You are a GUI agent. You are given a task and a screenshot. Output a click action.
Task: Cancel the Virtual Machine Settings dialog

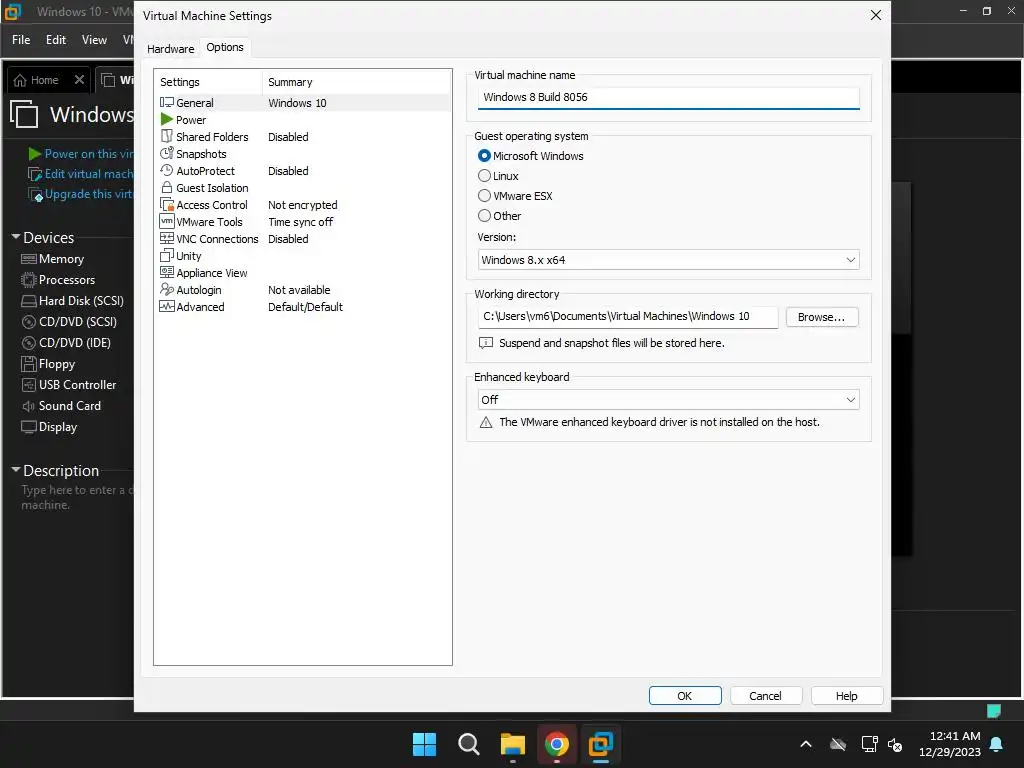[x=765, y=696]
